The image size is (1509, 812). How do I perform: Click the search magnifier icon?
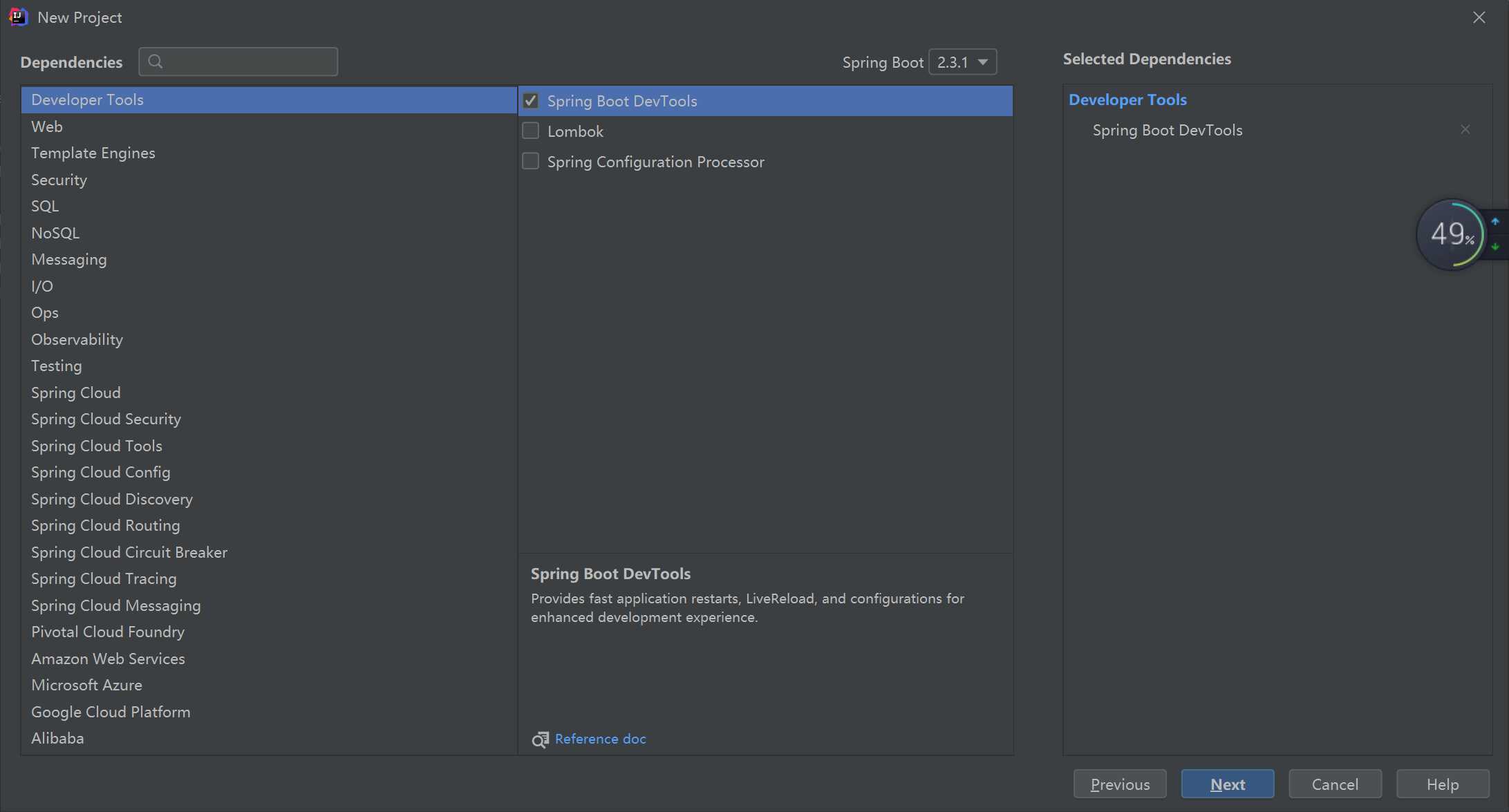(x=156, y=62)
